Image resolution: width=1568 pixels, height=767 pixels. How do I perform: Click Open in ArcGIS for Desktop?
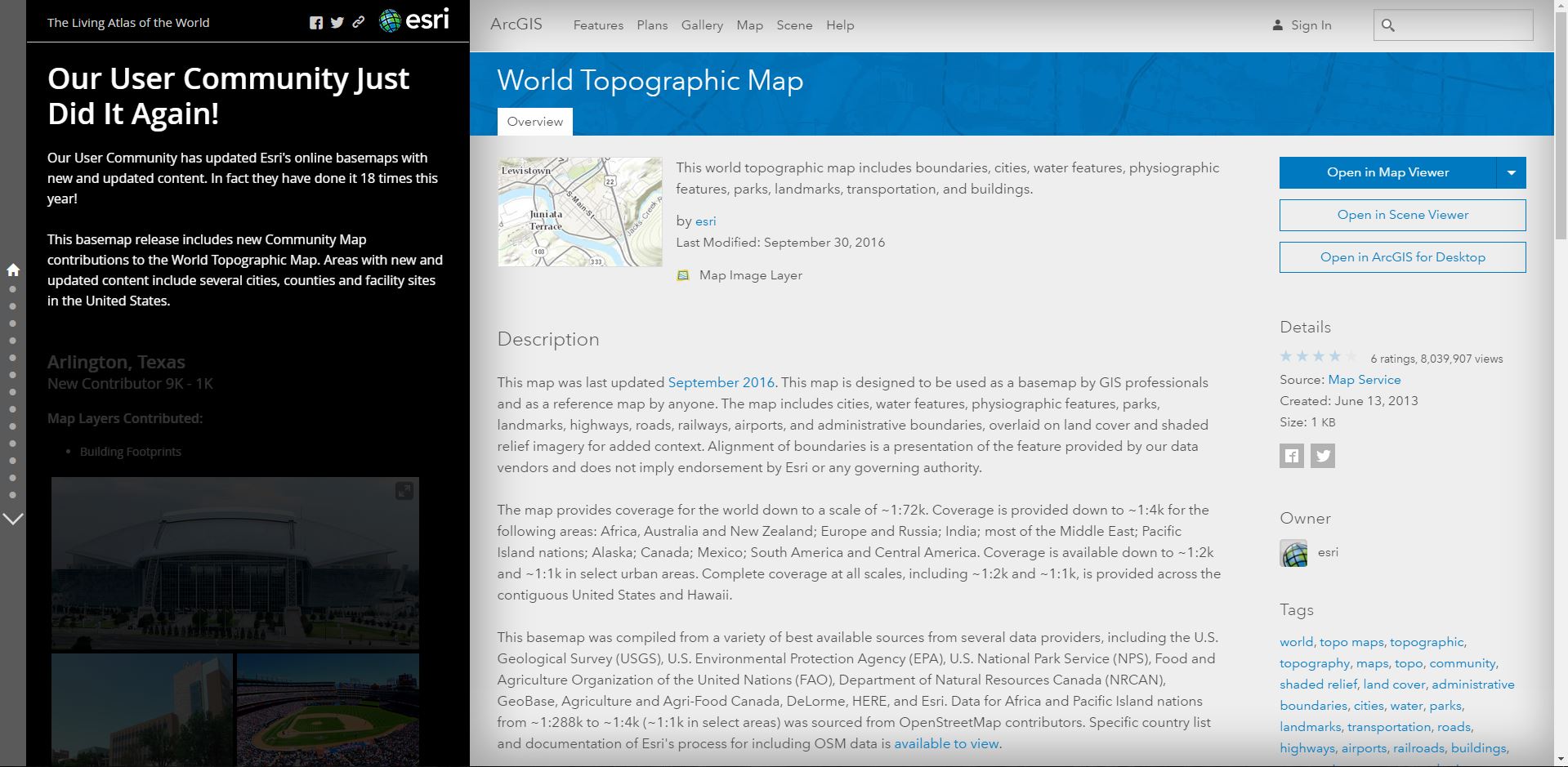pos(1402,257)
